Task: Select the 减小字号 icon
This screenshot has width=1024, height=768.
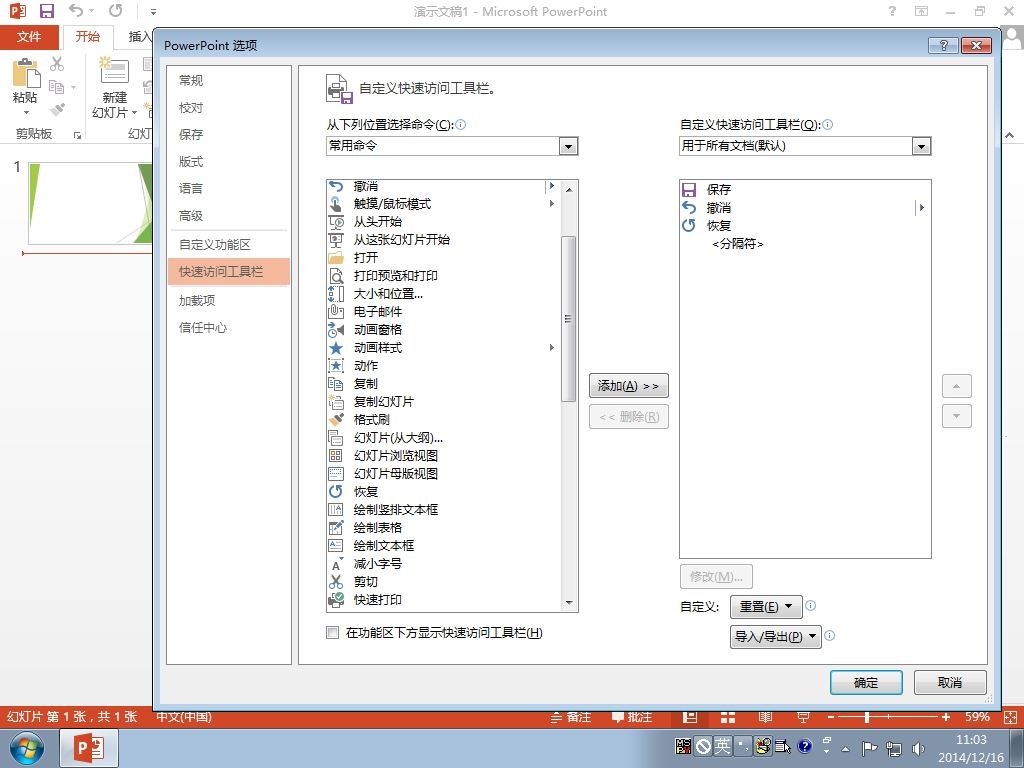Action: tap(336, 563)
